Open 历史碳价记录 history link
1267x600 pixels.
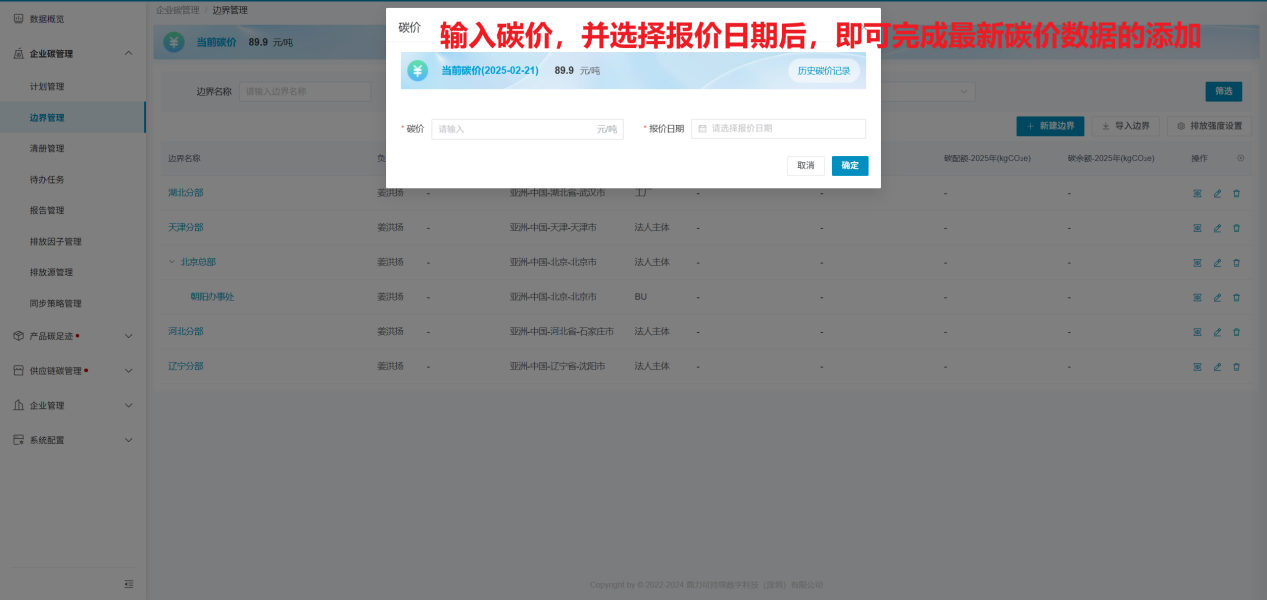(x=823, y=71)
